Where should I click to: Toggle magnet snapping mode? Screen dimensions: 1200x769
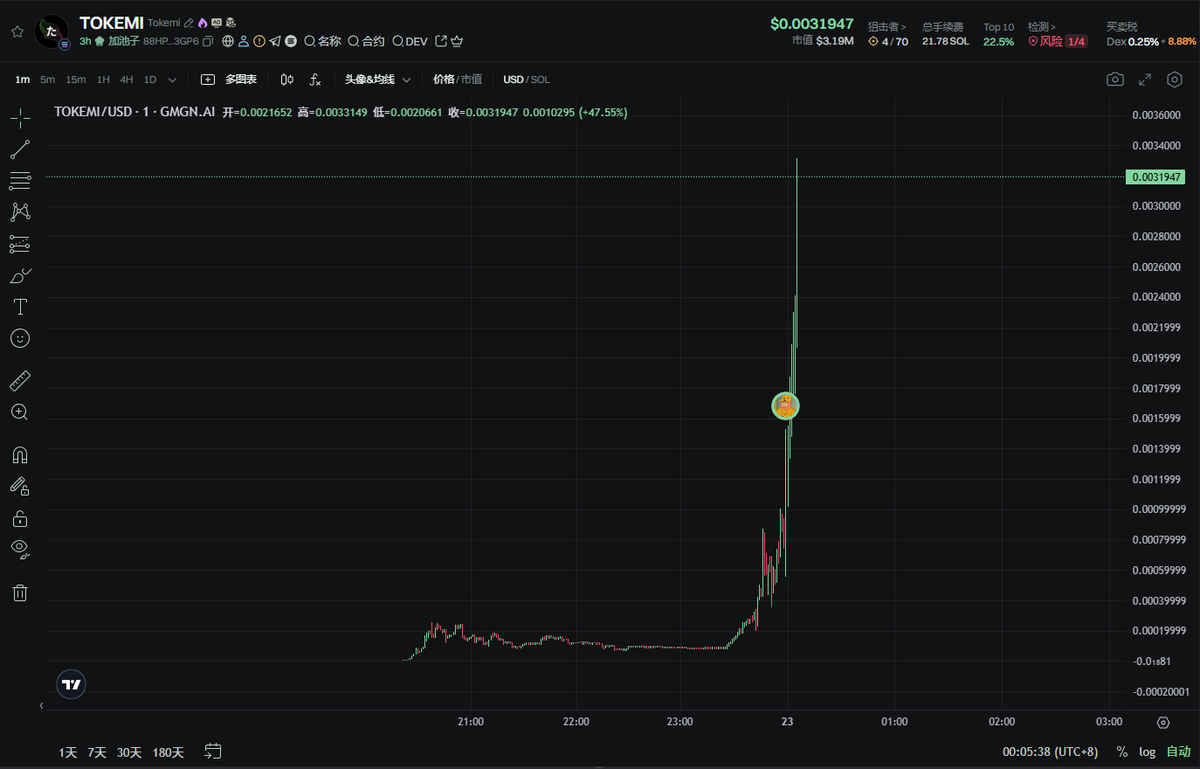coord(20,455)
